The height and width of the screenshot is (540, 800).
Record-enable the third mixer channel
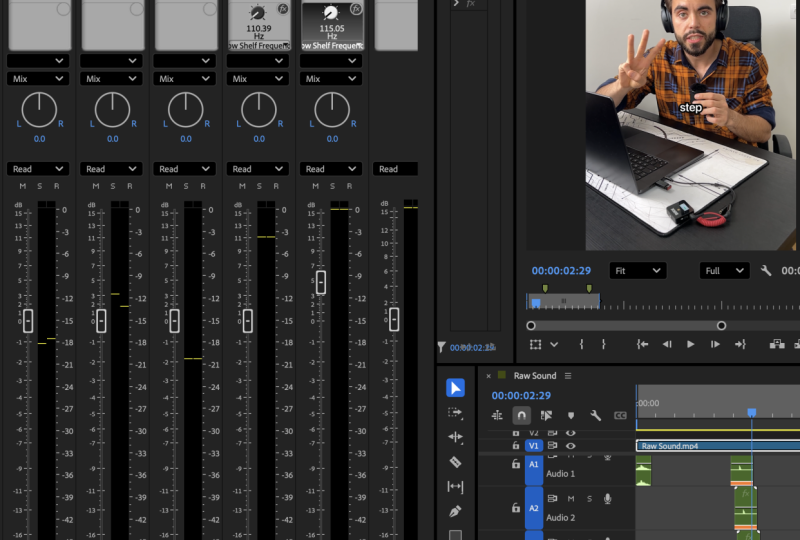point(203,186)
